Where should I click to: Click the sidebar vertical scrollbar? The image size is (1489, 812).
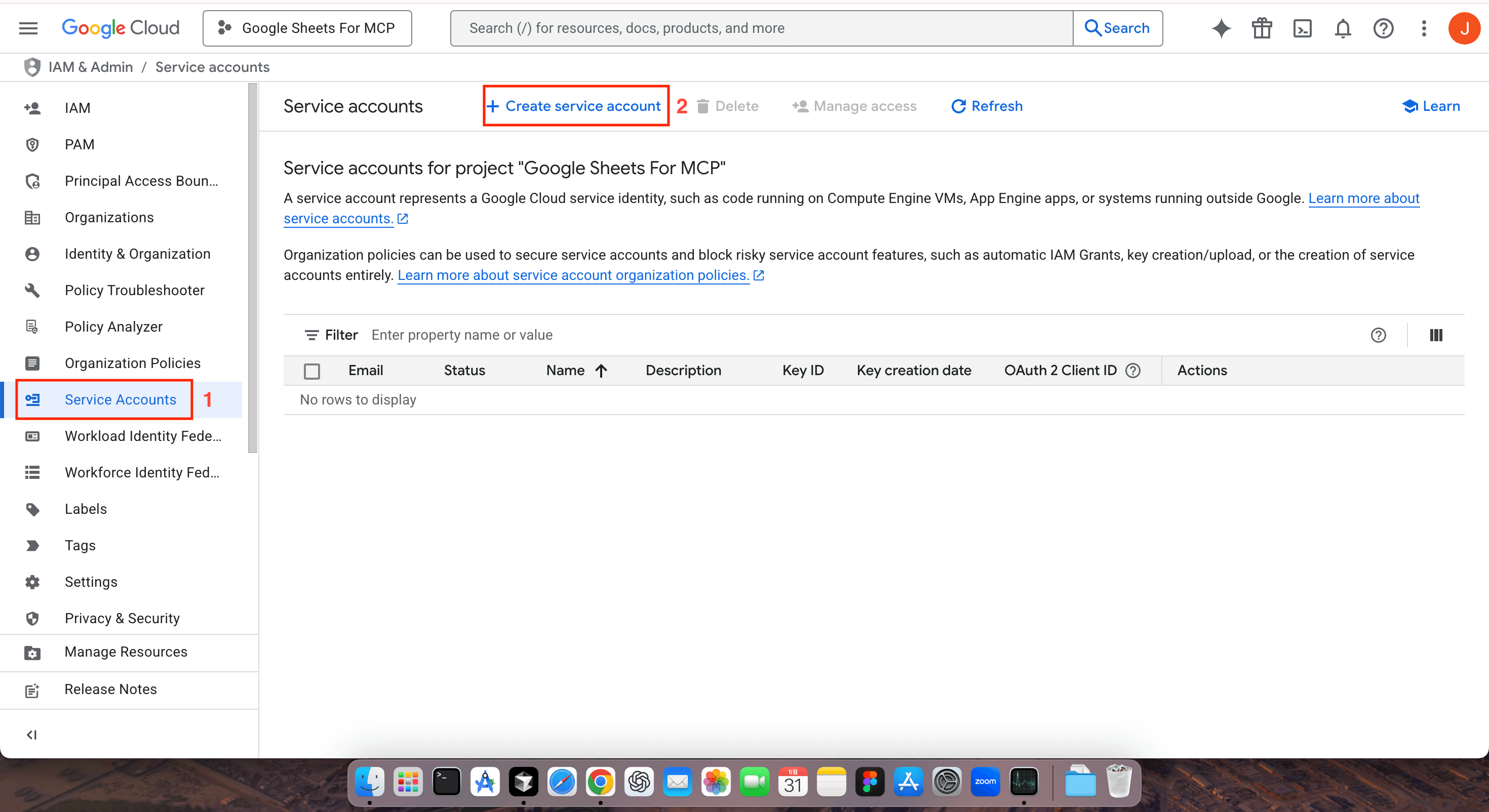(x=253, y=268)
